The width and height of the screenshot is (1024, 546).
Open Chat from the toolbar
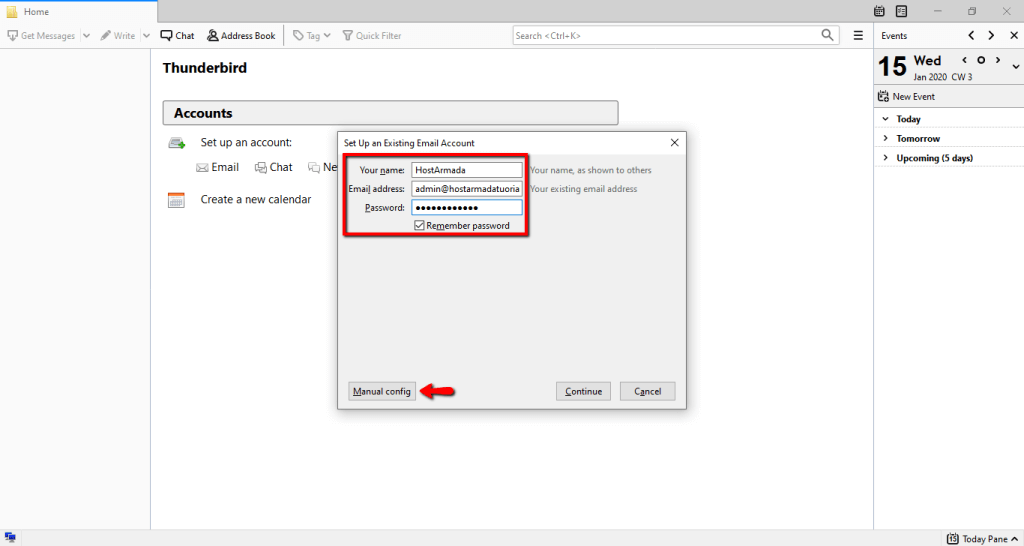coord(178,36)
